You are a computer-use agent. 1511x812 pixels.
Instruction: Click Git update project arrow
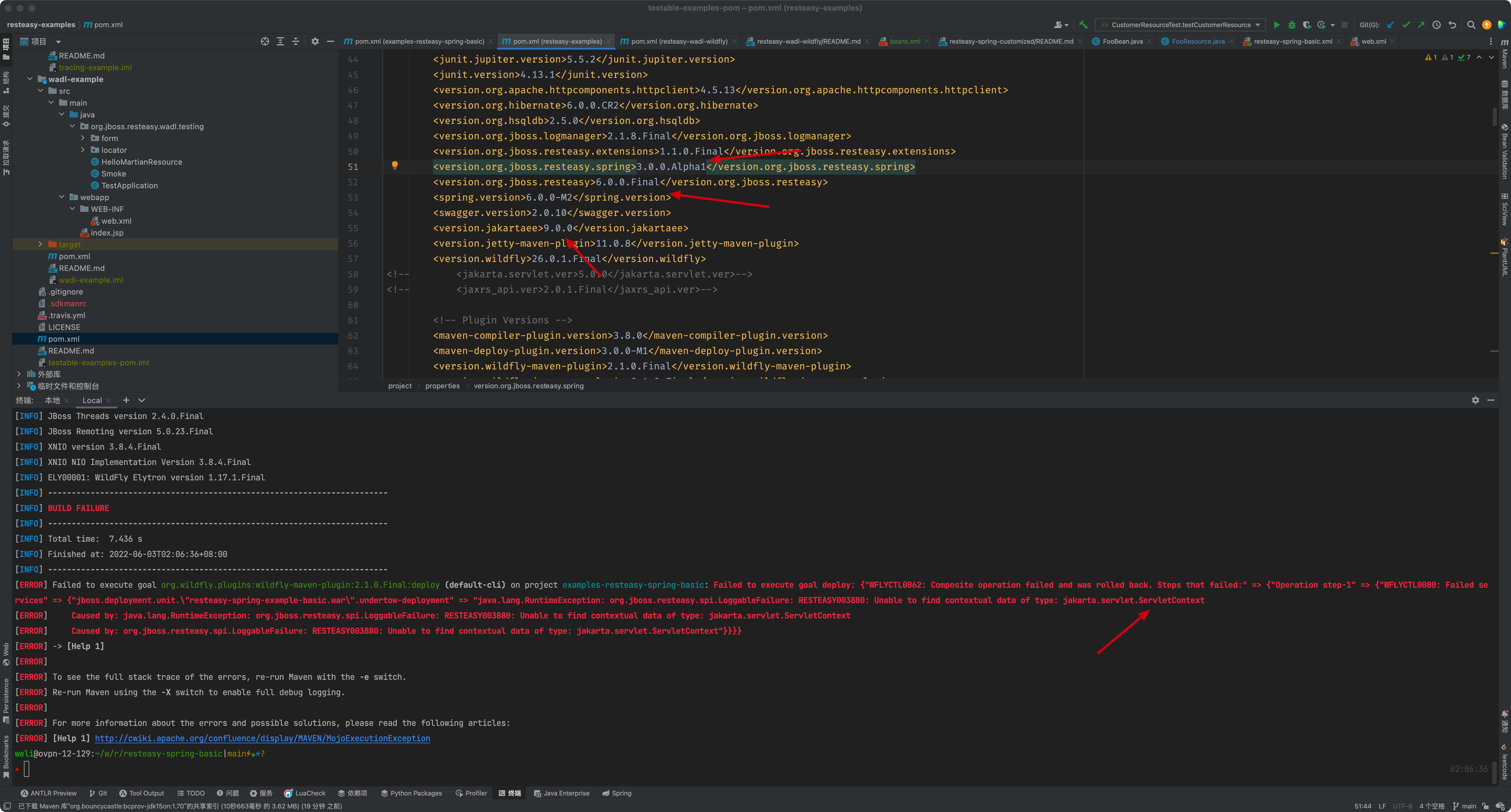[1390, 24]
